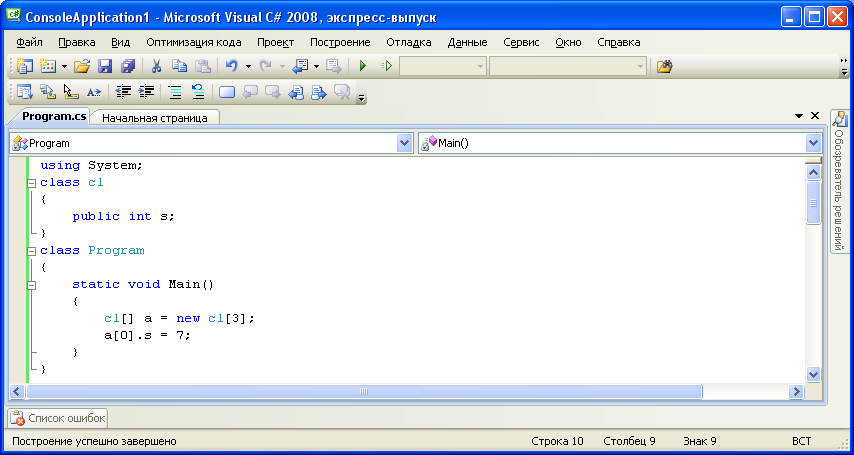Viewport: 854px width, 455px height.
Task: Open the Обозреватель решений side panel tab
Action: pos(840,181)
